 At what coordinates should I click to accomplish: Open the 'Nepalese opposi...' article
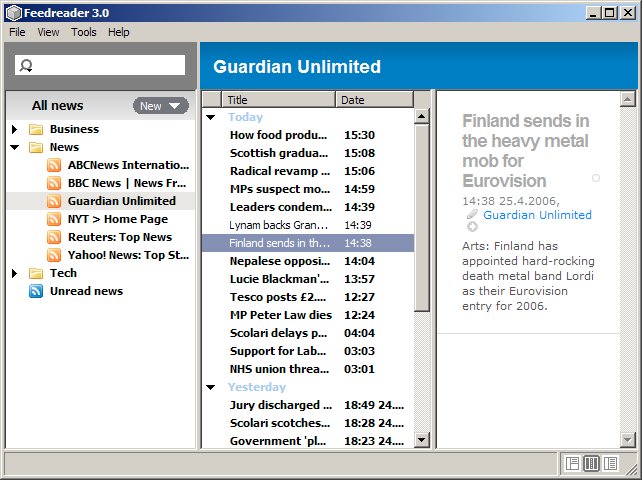click(x=308, y=261)
